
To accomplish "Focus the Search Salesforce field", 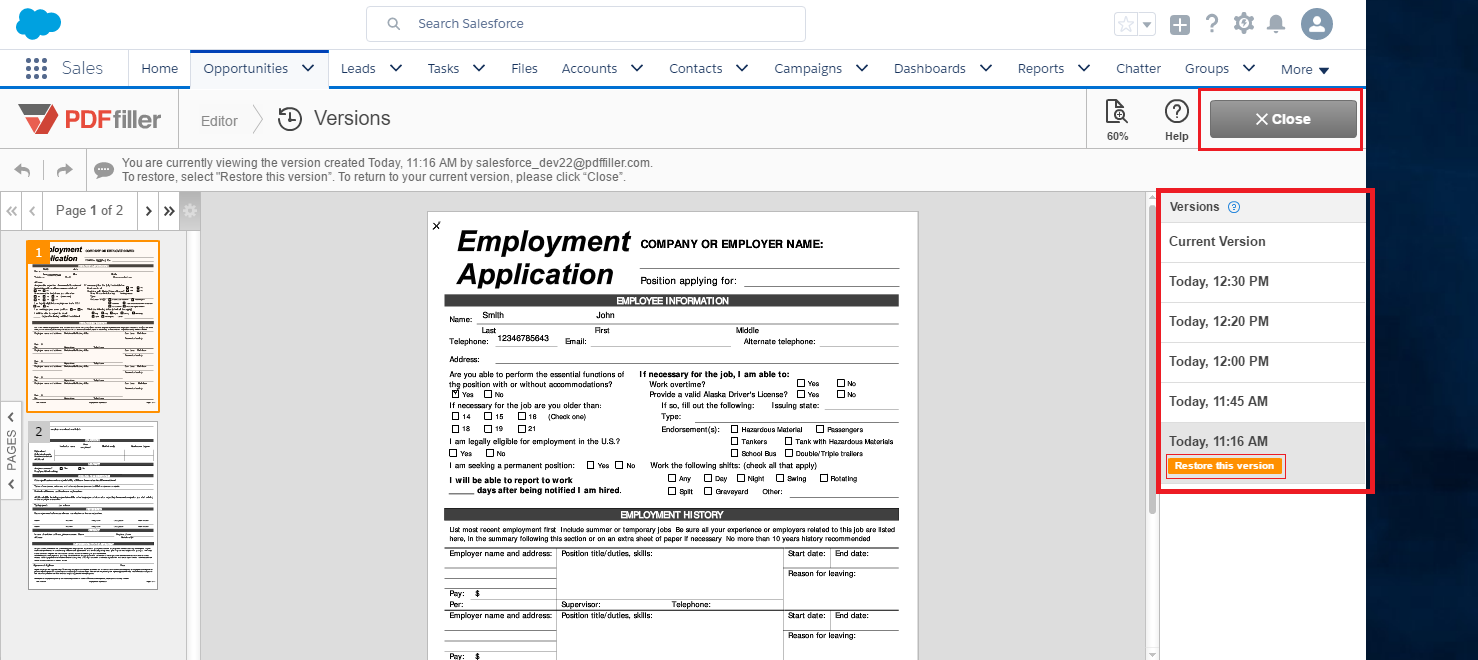I will pos(586,24).
